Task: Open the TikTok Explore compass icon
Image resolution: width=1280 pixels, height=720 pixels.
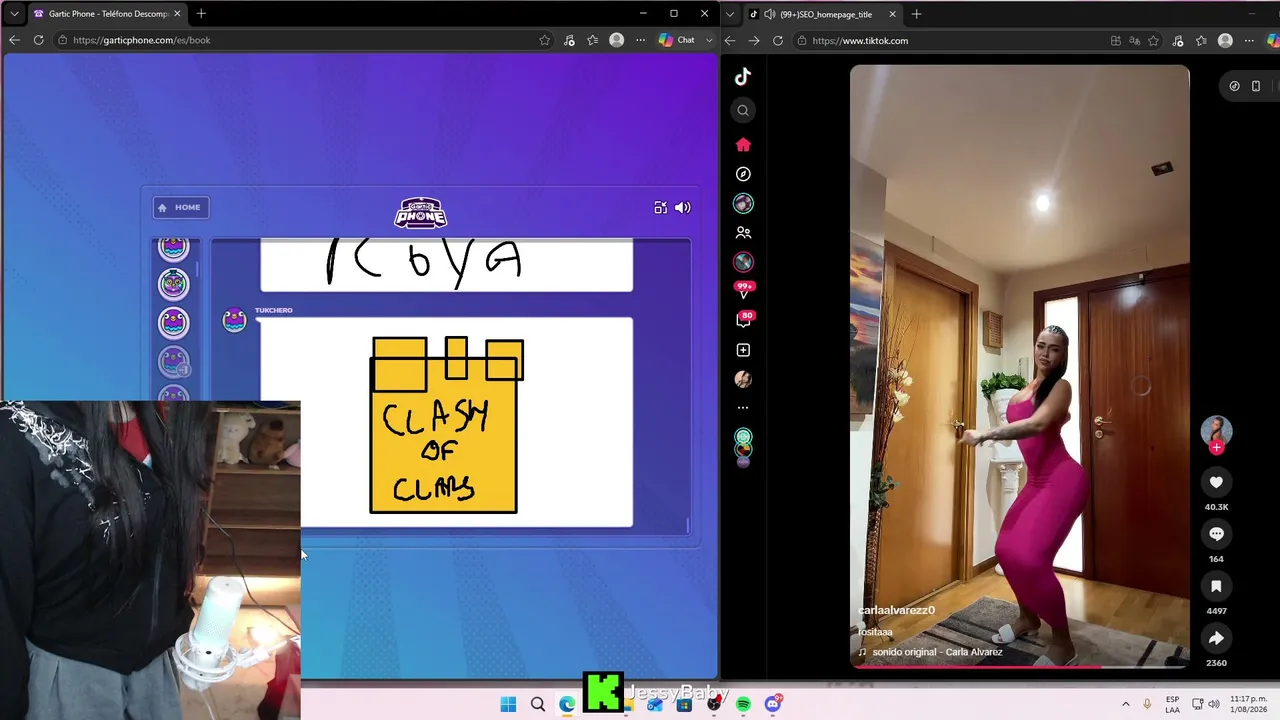Action: pyautogui.click(x=743, y=174)
